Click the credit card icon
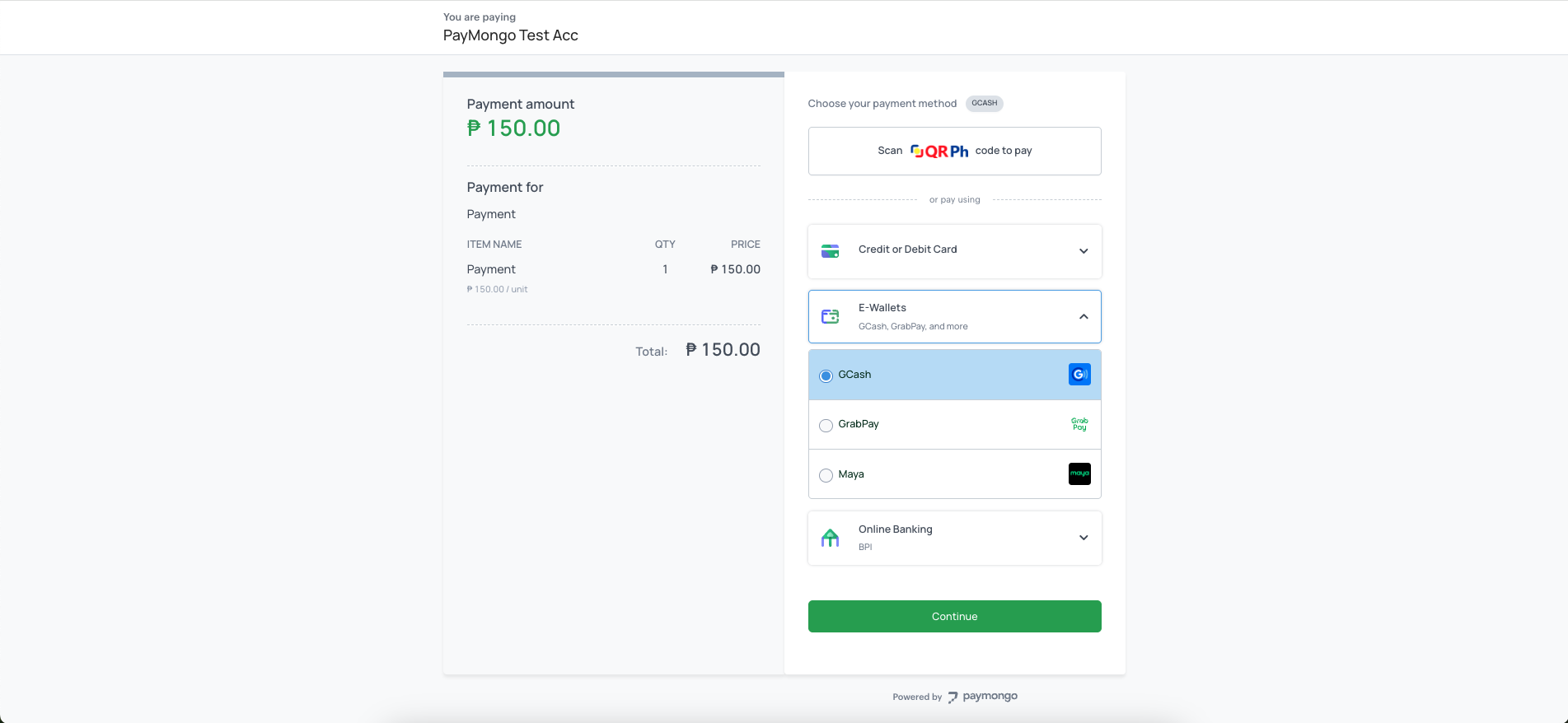Image resolution: width=1568 pixels, height=723 pixels. (831, 251)
